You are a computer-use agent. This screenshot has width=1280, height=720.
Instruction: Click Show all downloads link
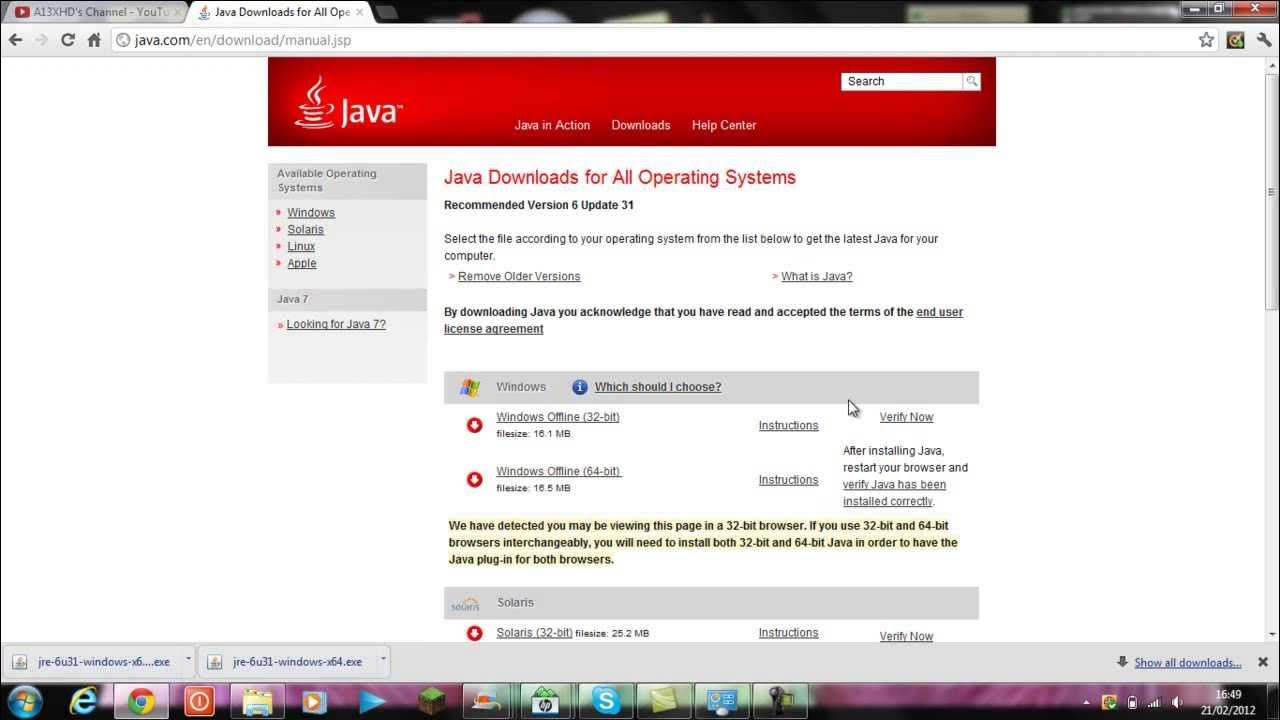tap(1187, 662)
